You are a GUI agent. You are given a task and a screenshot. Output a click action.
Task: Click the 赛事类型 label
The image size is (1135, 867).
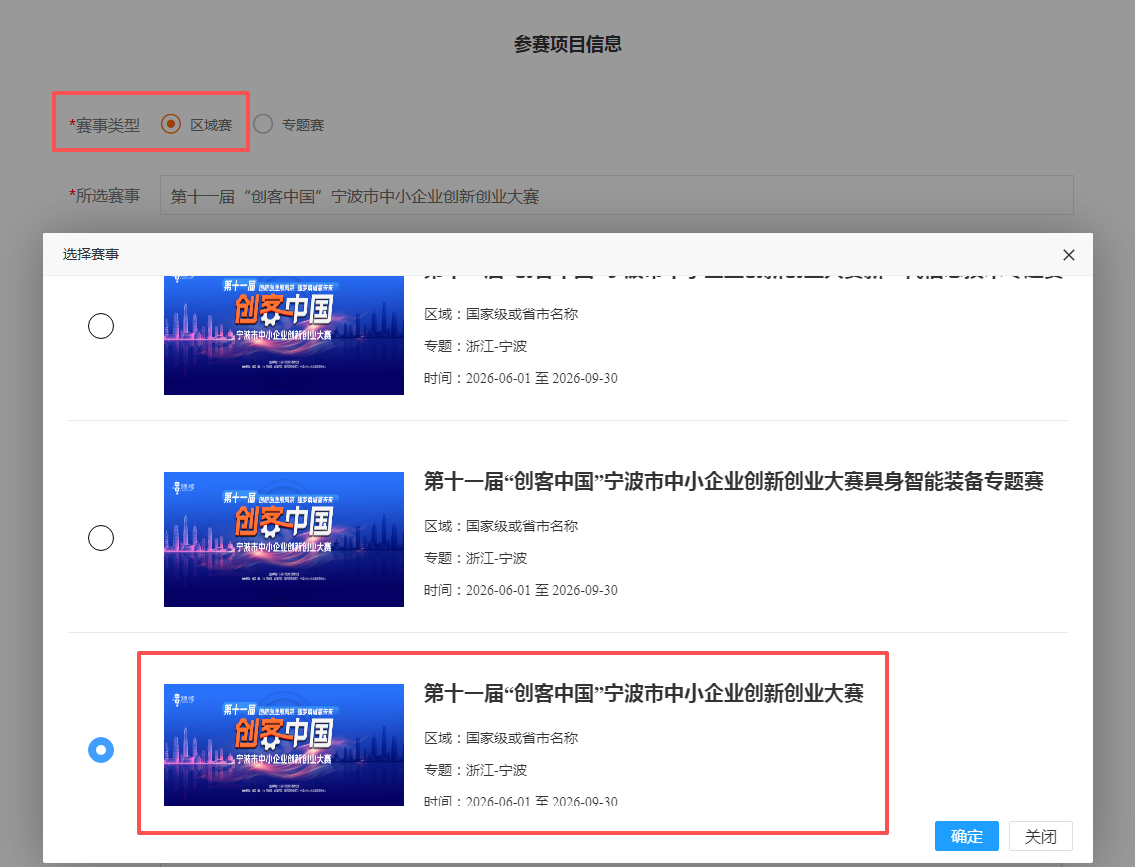[x=104, y=125]
